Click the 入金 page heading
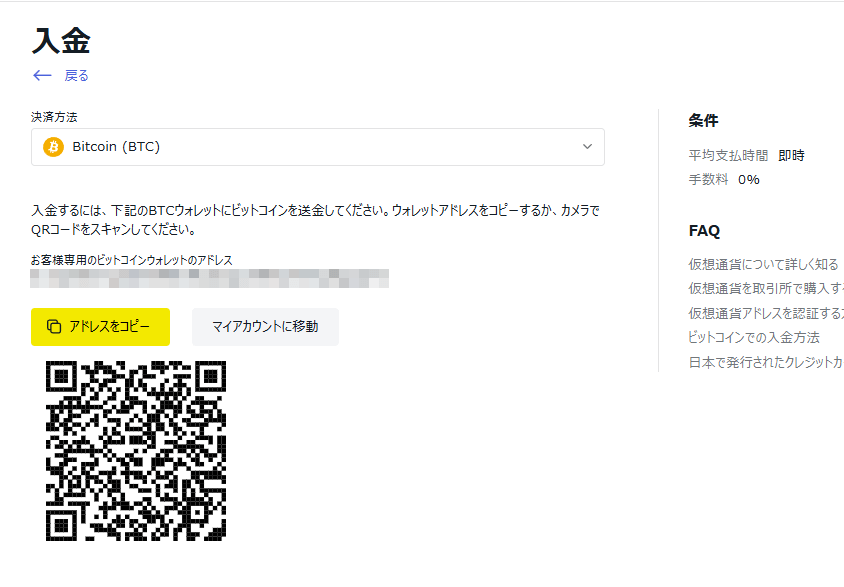 61,41
